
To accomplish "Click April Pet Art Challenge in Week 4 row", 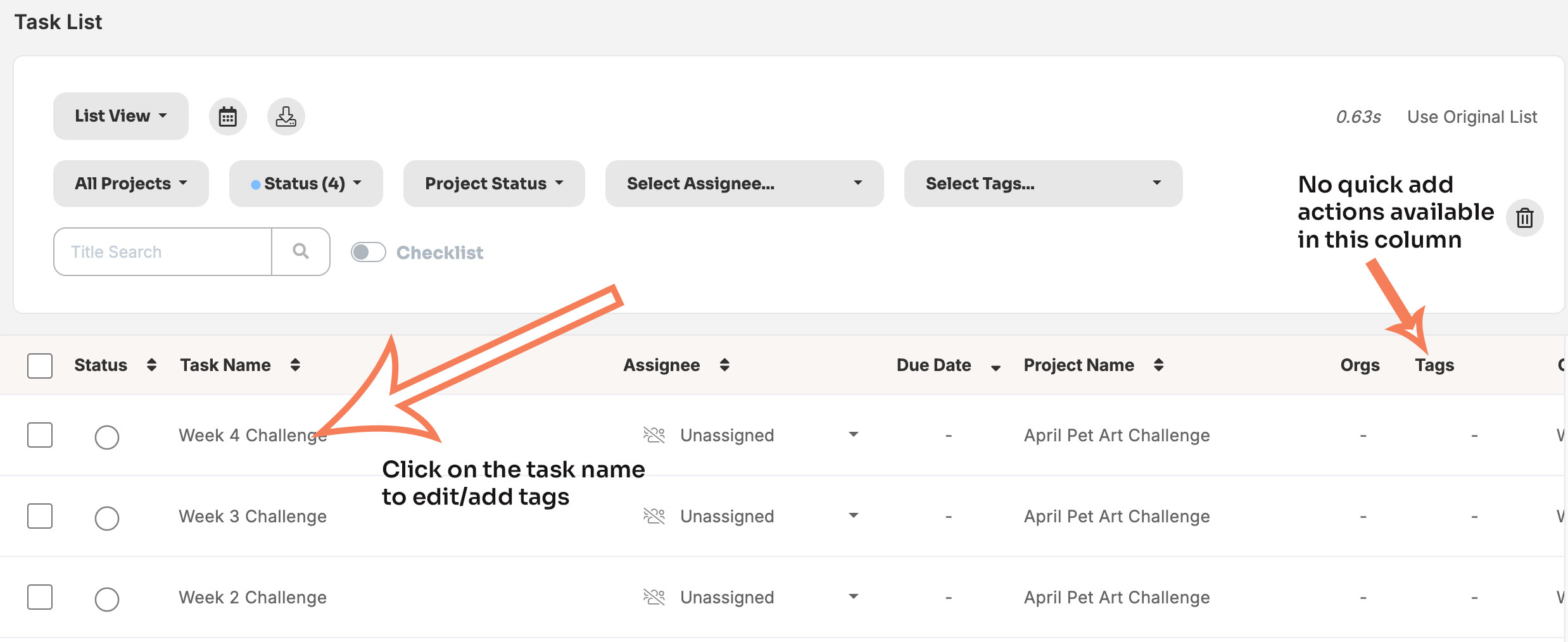I will pyautogui.click(x=1117, y=436).
